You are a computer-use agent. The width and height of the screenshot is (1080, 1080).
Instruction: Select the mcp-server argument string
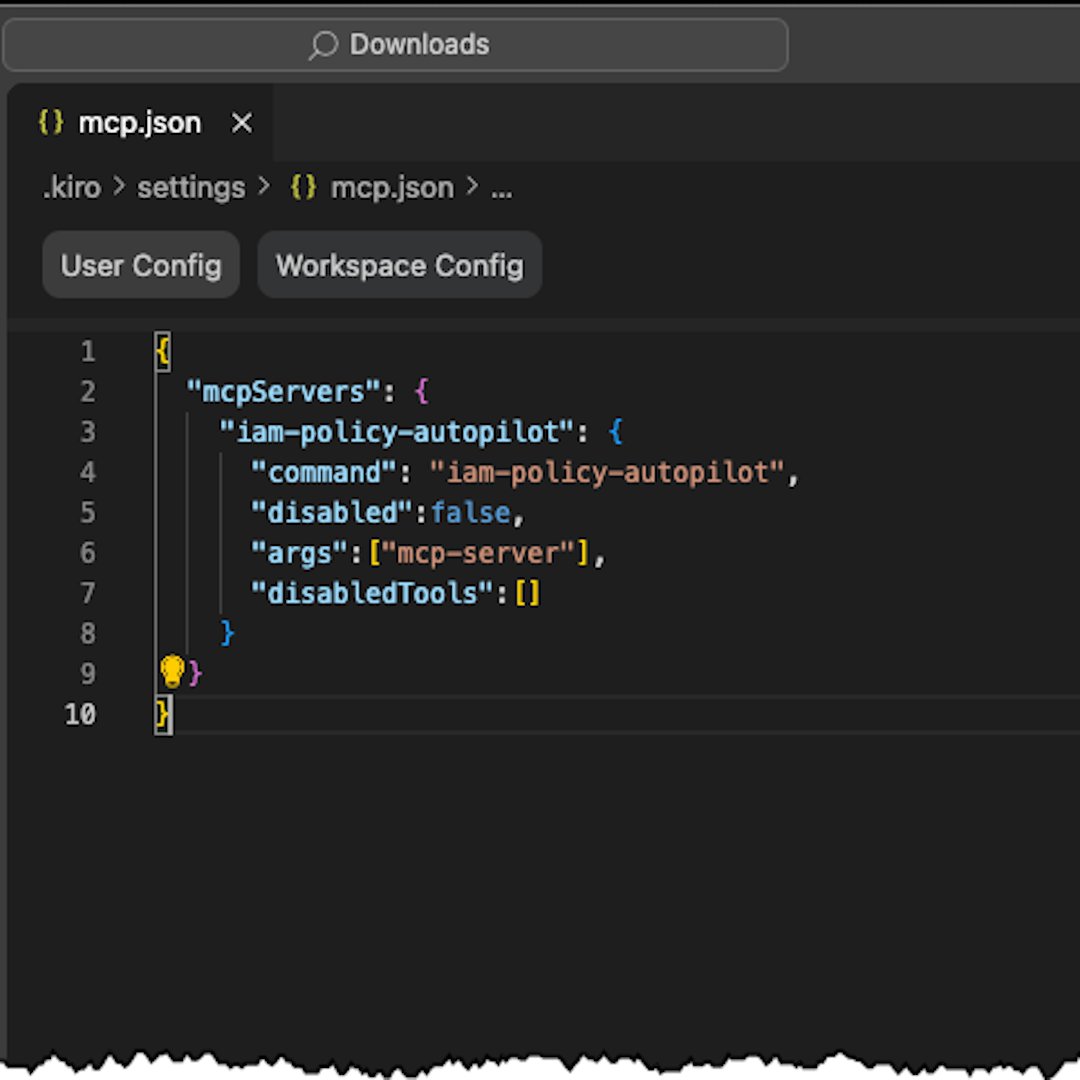(x=483, y=553)
